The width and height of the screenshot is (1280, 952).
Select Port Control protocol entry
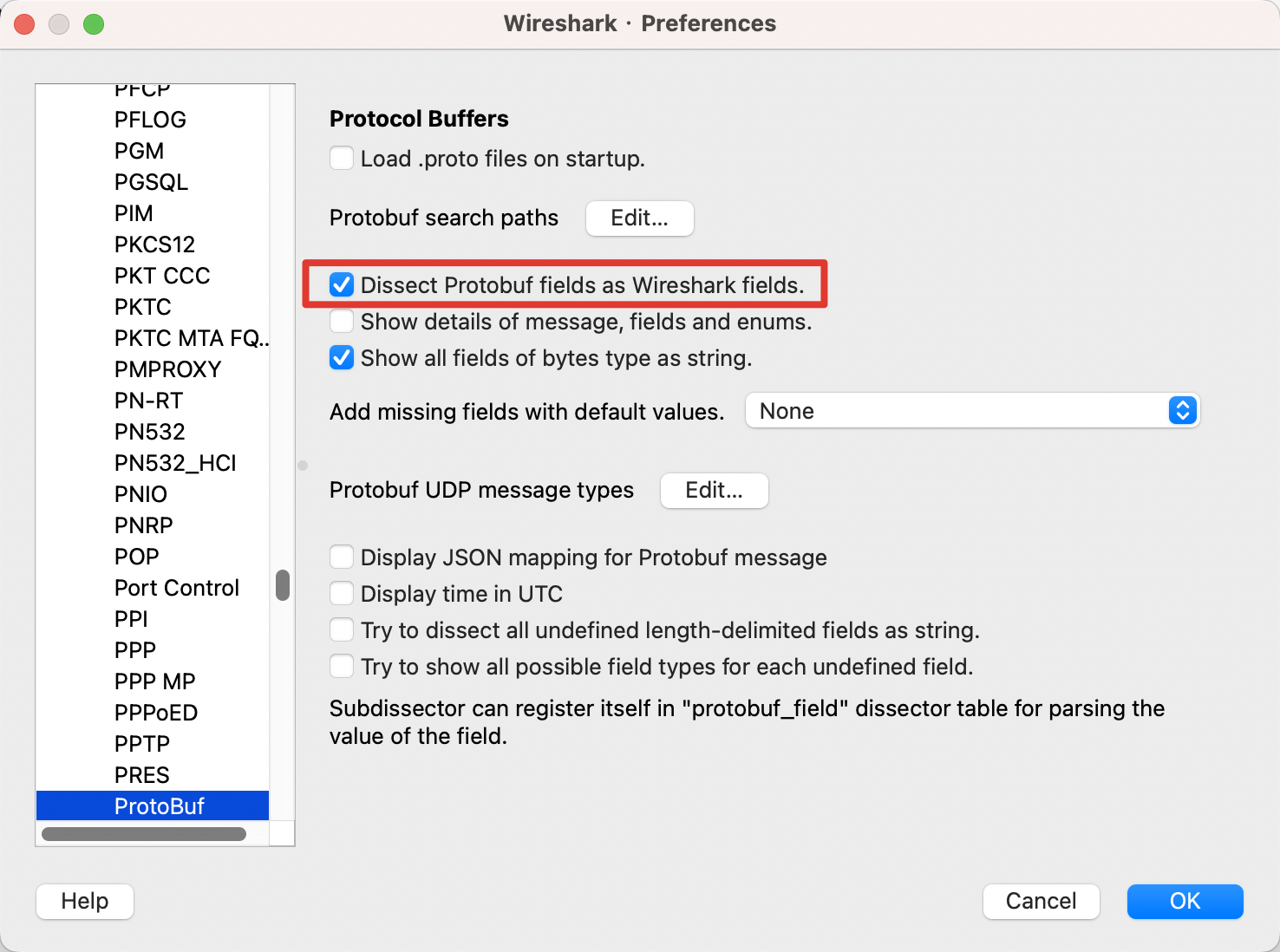point(153,588)
